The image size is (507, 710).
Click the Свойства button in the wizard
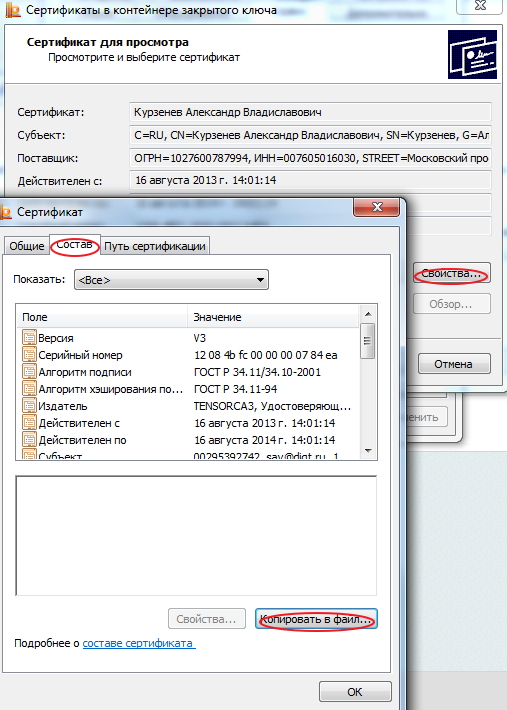coord(452,273)
